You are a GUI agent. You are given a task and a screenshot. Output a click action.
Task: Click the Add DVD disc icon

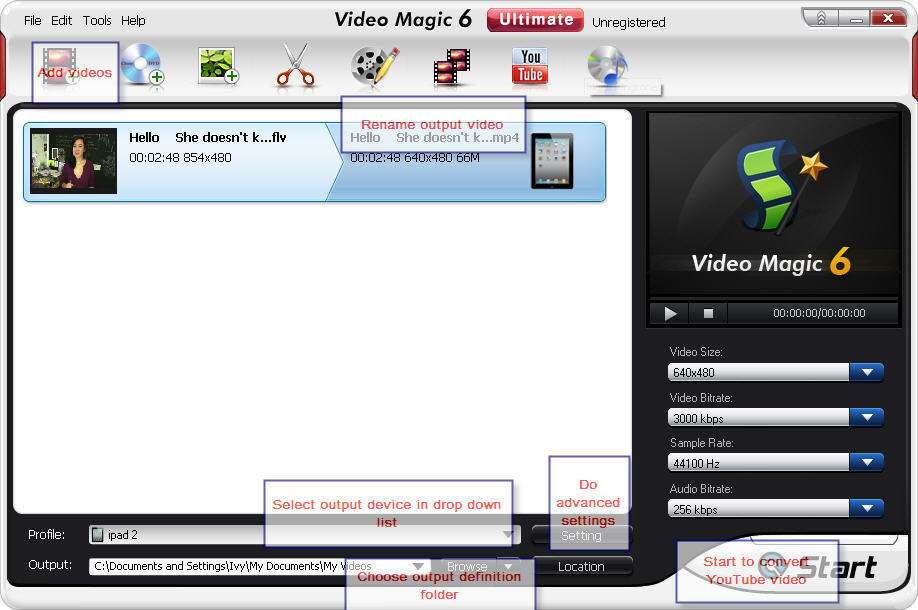coord(142,64)
